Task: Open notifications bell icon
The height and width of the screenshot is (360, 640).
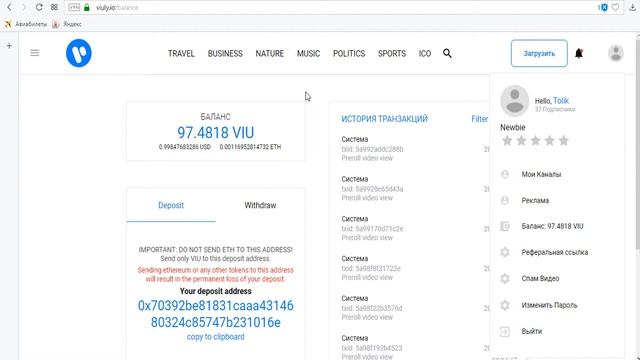Action: coord(579,53)
